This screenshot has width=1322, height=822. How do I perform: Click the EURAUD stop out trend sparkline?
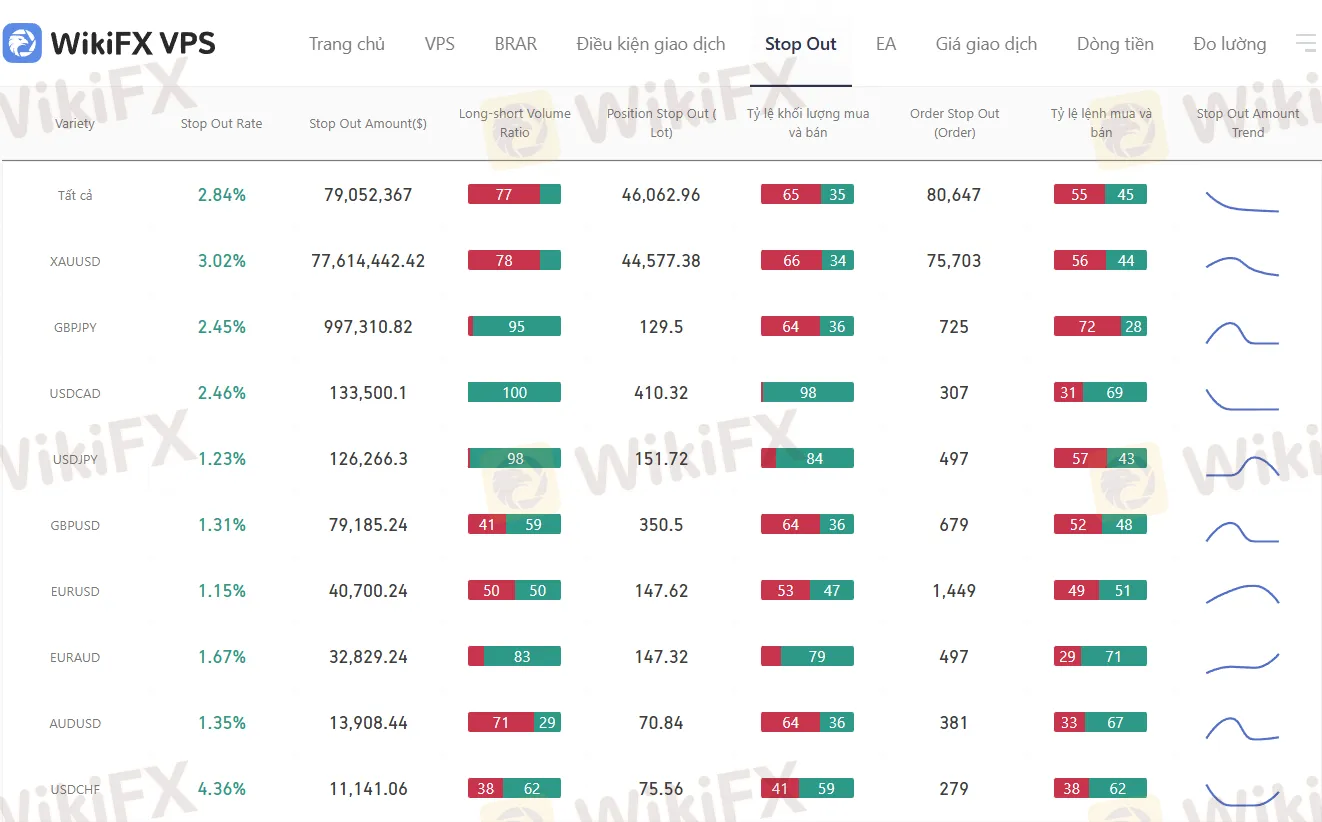1242,662
